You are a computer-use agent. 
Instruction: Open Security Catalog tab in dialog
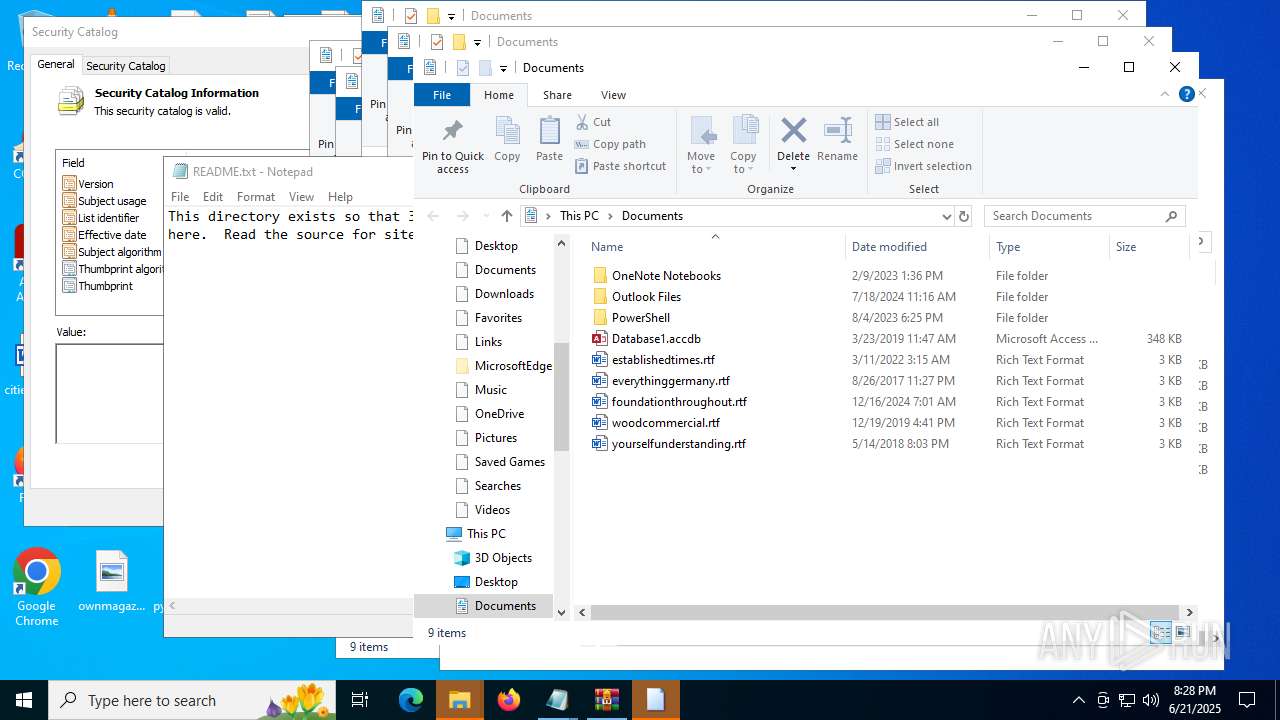coord(126,66)
